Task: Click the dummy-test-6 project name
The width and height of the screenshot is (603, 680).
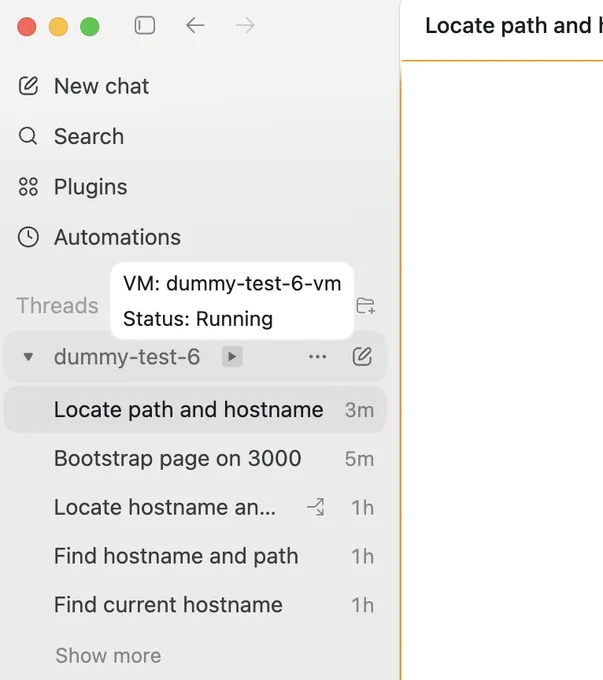Action: (127, 357)
